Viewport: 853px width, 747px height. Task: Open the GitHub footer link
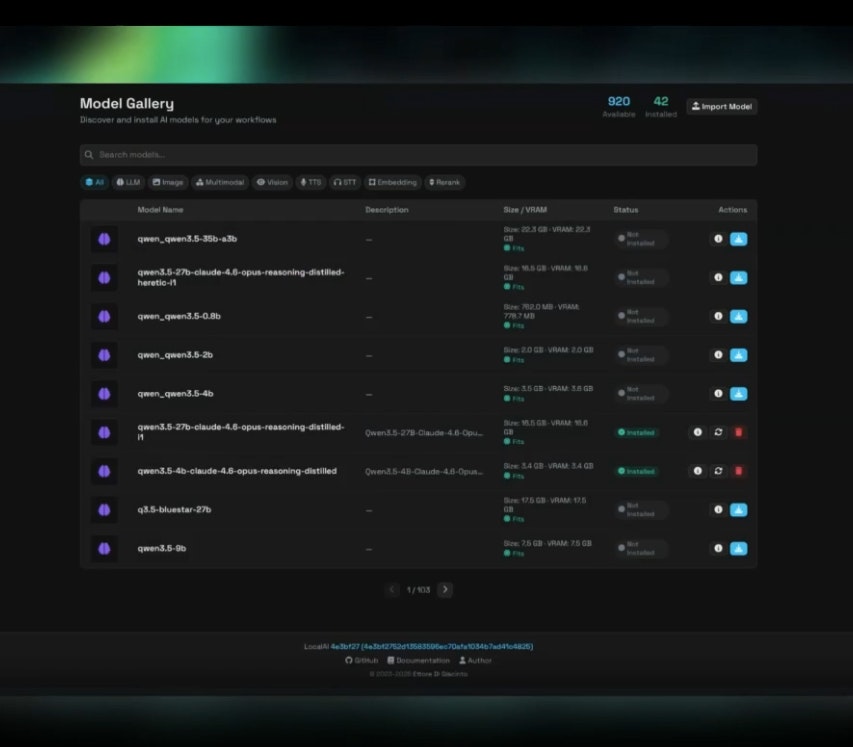[361, 660]
